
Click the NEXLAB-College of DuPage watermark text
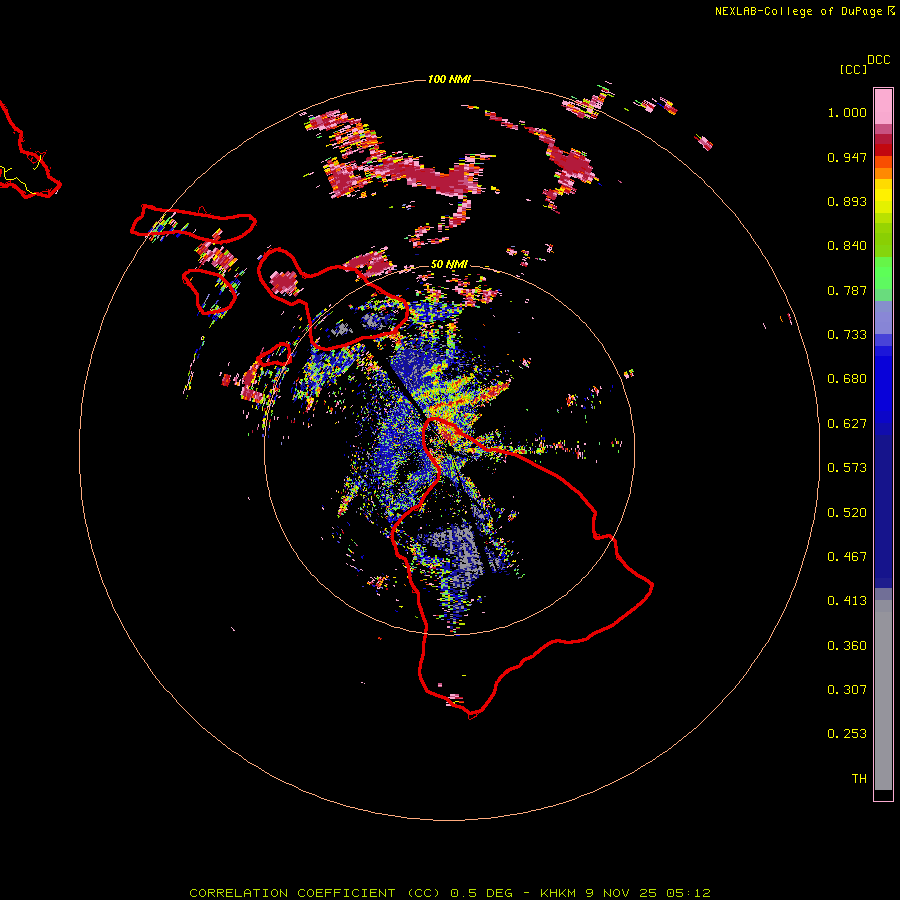(x=805, y=11)
